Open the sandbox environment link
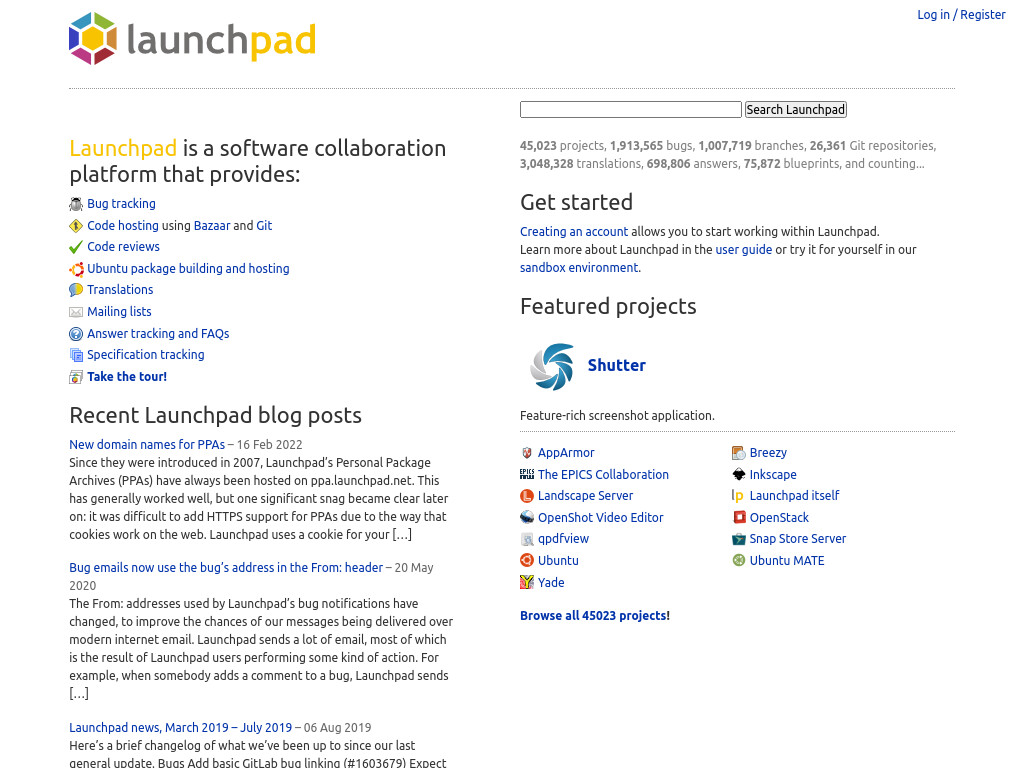 click(x=579, y=268)
